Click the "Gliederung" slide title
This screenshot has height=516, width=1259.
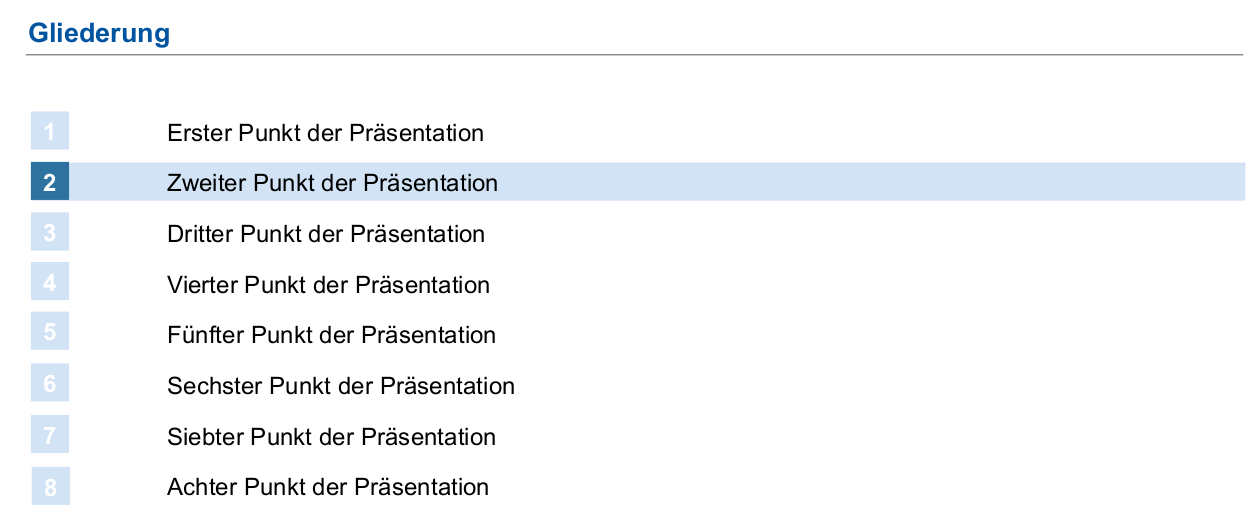[99, 33]
